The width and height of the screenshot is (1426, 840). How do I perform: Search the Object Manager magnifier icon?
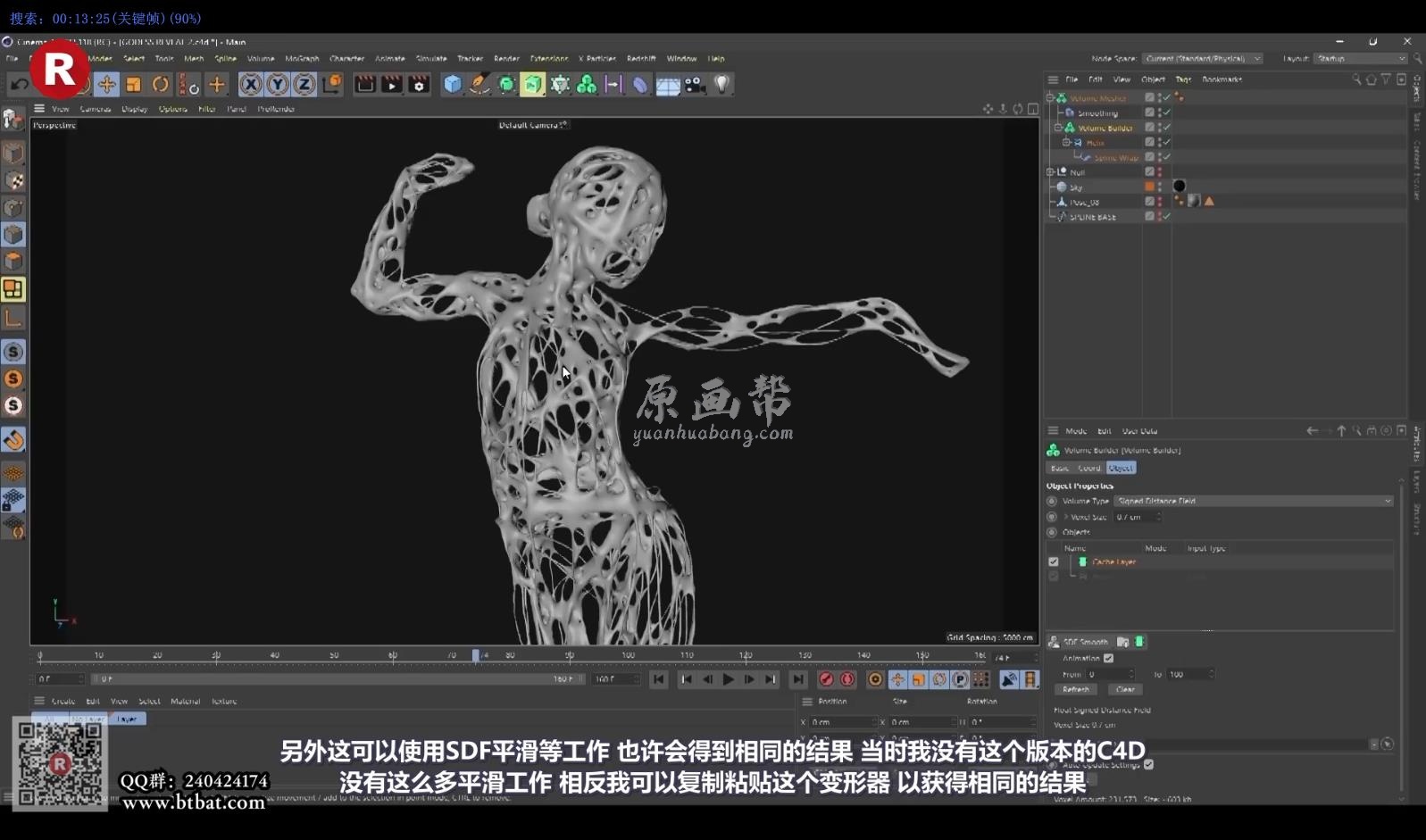tap(1356, 79)
